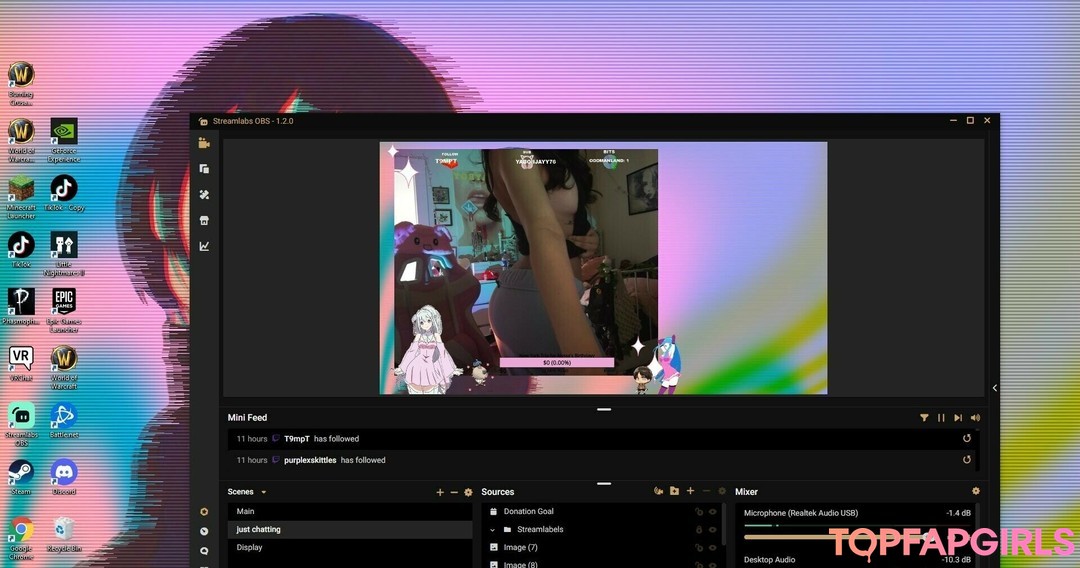The width and height of the screenshot is (1080, 568).
Task: Expand the right side panel chevron
Action: (995, 388)
